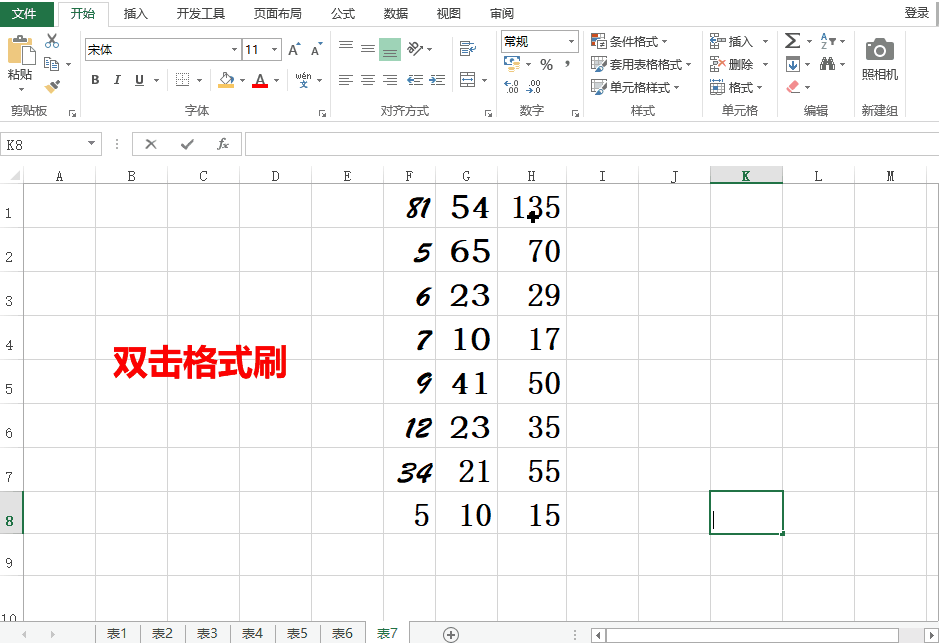Open the 常规 number format dropdown
Image resolution: width=939 pixels, height=643 pixels.
click(x=571, y=41)
